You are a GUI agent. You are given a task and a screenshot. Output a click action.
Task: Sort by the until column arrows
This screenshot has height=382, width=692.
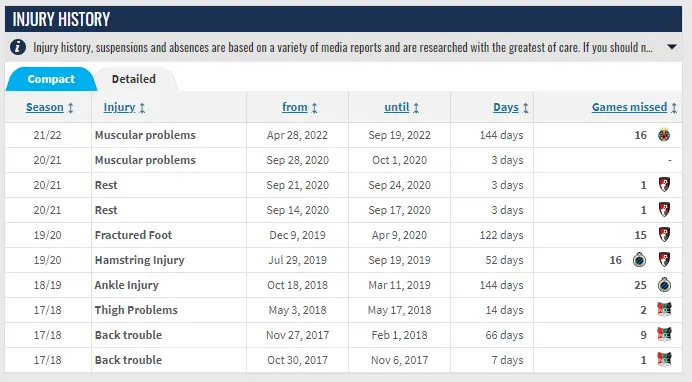tap(416, 108)
